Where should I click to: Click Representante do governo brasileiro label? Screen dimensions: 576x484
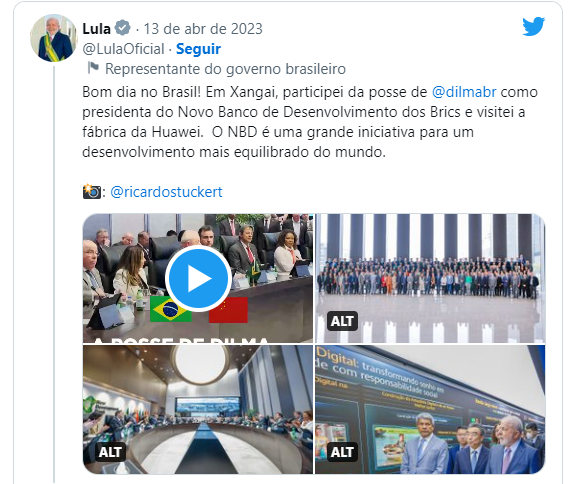(x=225, y=69)
